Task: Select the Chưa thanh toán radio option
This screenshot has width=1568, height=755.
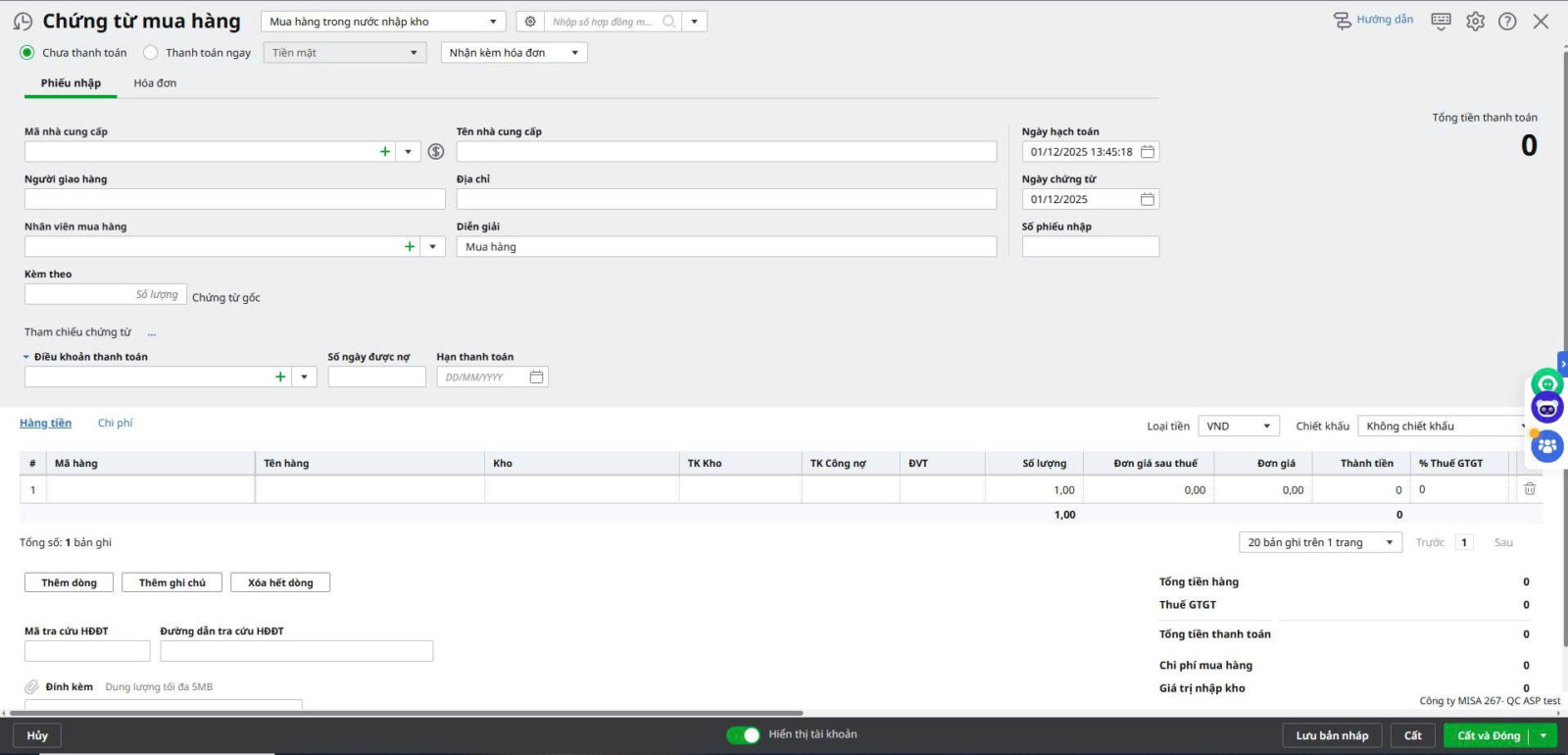Action: [27, 53]
